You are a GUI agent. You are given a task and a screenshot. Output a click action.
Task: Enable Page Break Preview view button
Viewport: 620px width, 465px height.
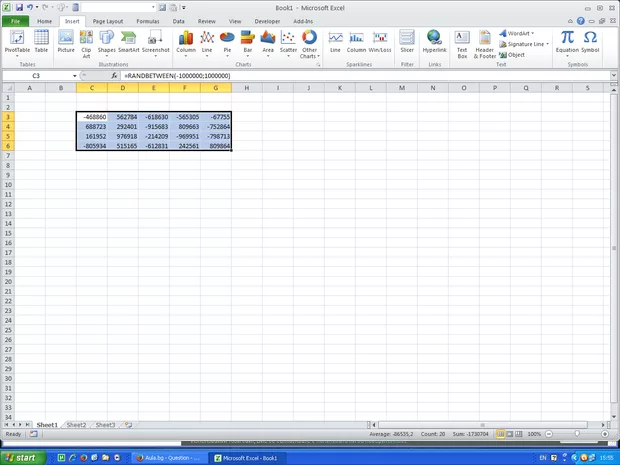click(x=519, y=434)
